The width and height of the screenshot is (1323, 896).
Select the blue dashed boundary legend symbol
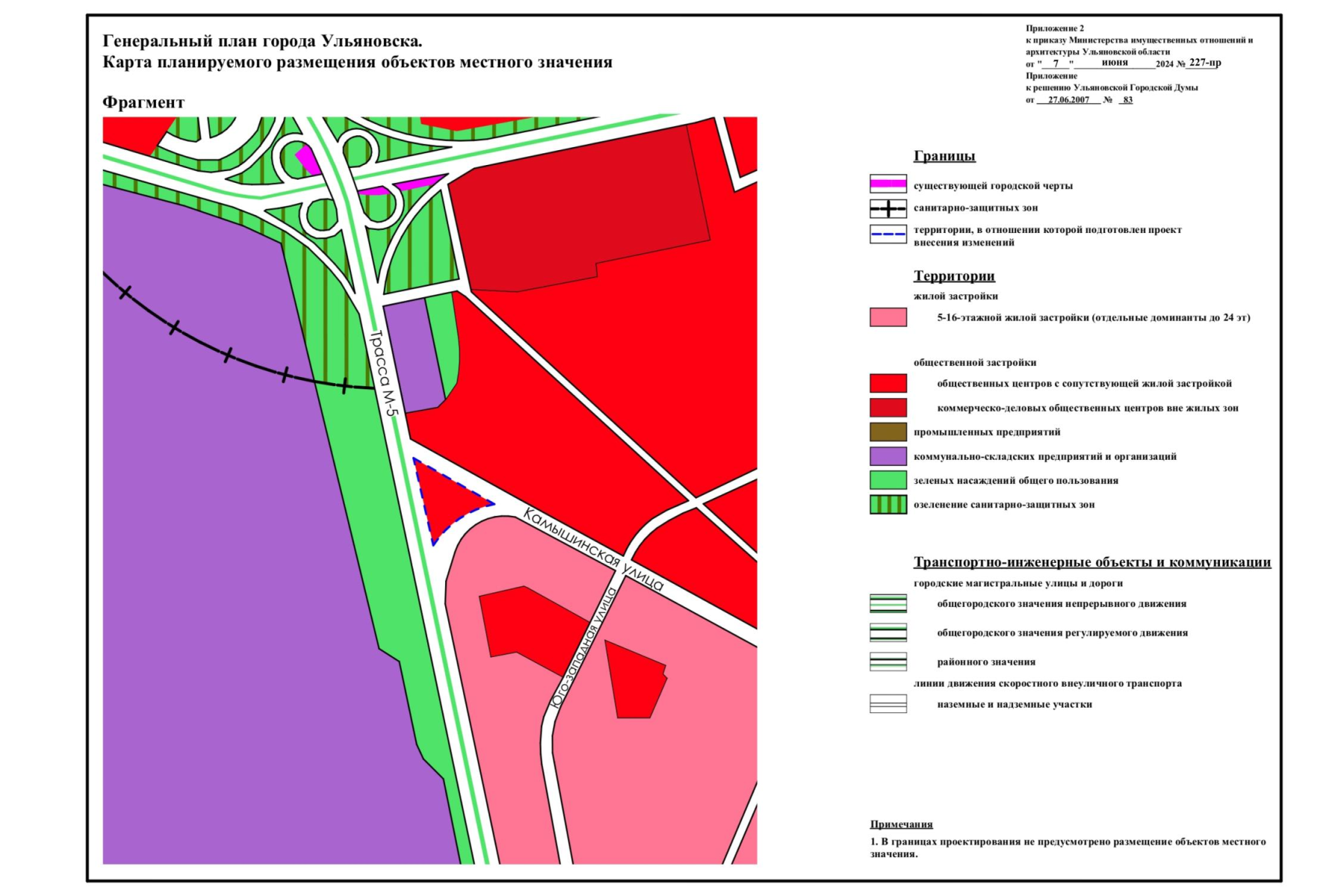pos(887,234)
